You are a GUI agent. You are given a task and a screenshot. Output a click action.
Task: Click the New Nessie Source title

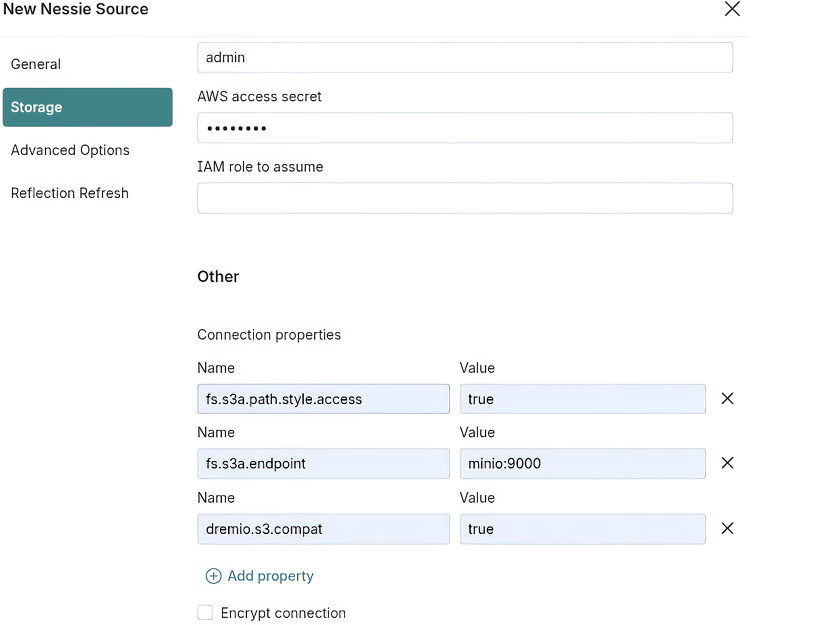click(76, 9)
